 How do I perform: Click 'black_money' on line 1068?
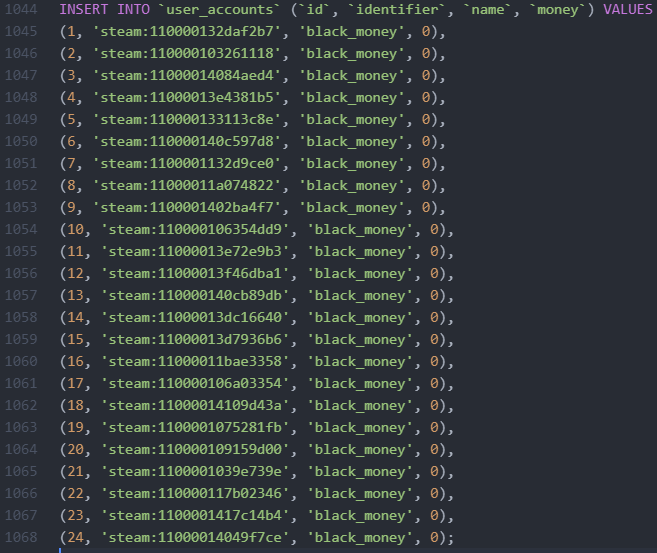(x=360, y=537)
